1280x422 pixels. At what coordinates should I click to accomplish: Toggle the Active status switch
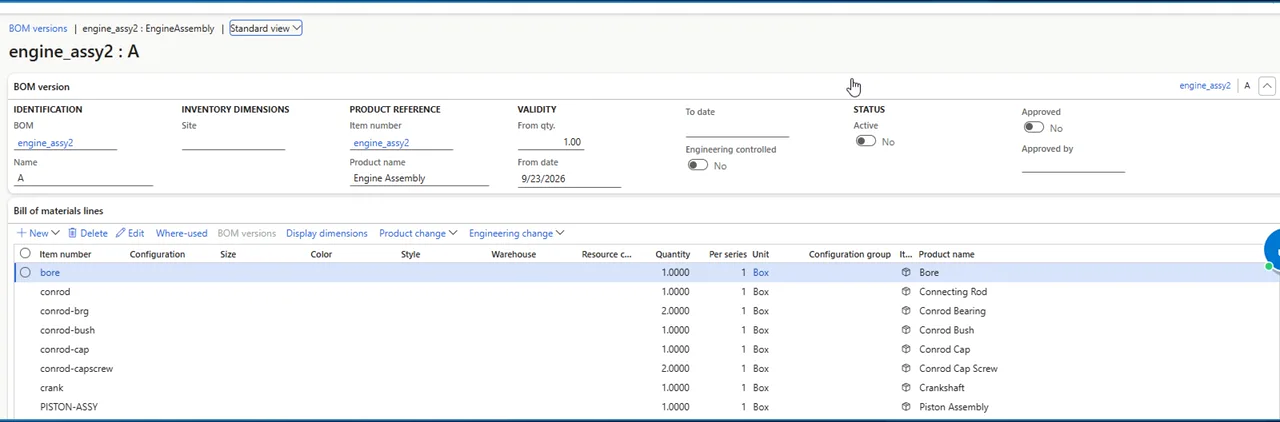(x=865, y=141)
